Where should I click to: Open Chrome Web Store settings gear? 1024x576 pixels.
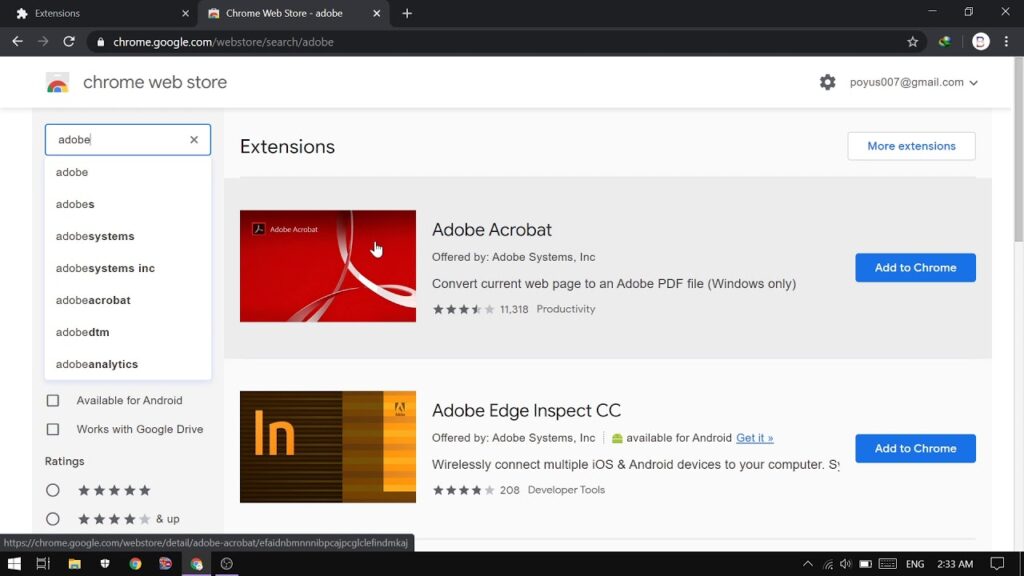(x=827, y=82)
